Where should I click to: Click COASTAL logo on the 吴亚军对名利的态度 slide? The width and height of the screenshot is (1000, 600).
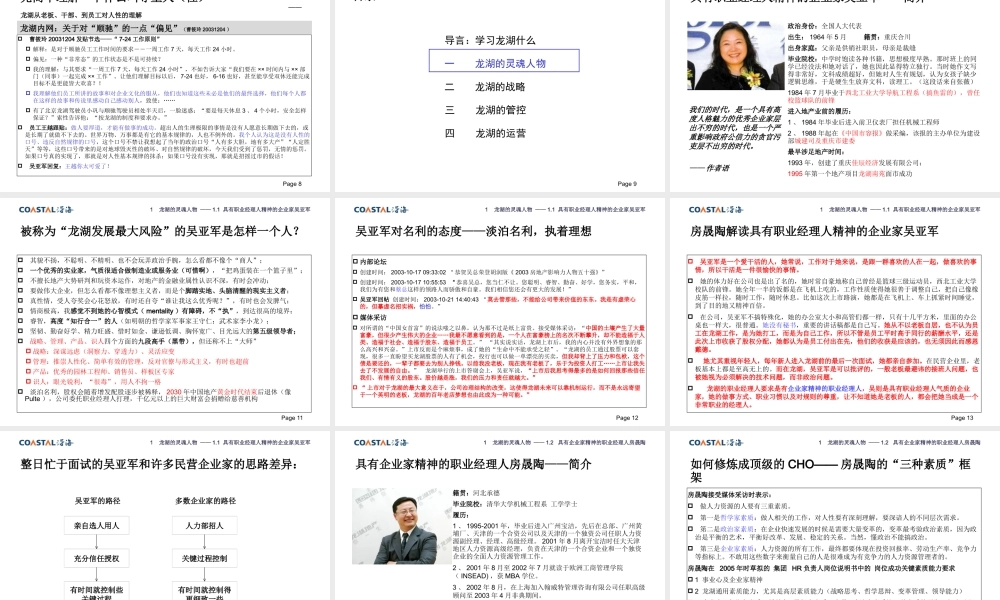(381, 209)
